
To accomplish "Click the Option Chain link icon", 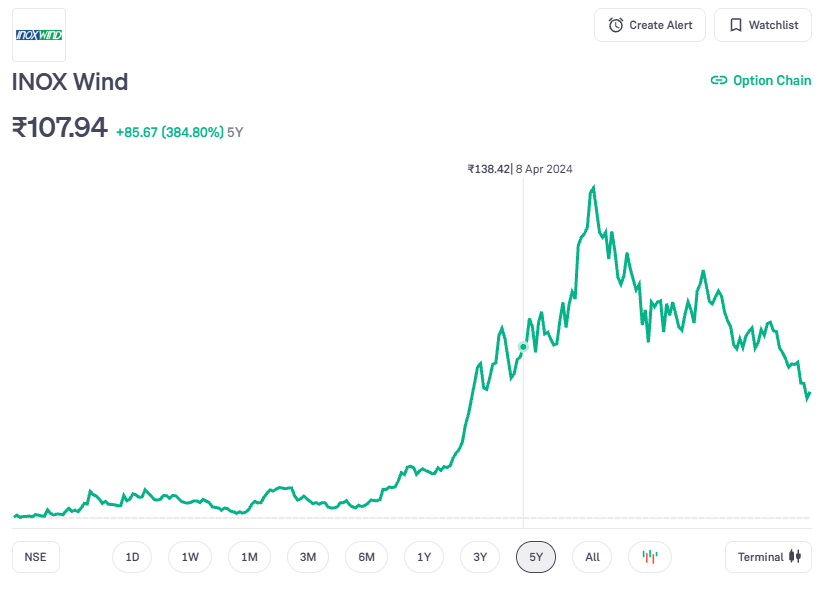I will 718,81.
